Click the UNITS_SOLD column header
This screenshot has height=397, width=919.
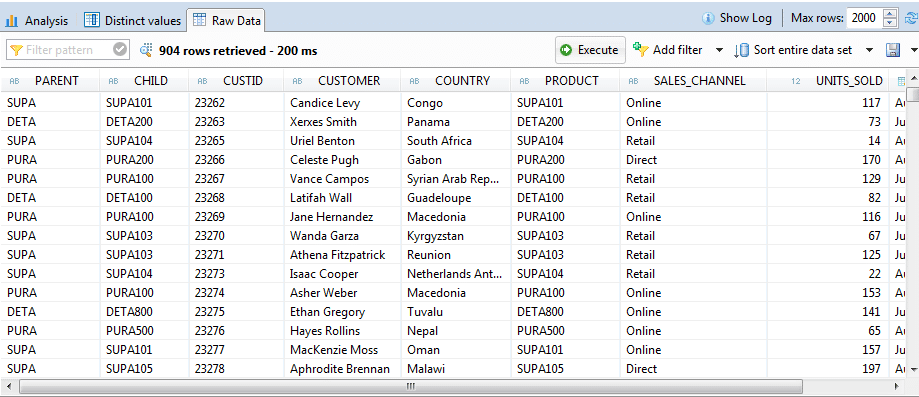(x=828, y=81)
